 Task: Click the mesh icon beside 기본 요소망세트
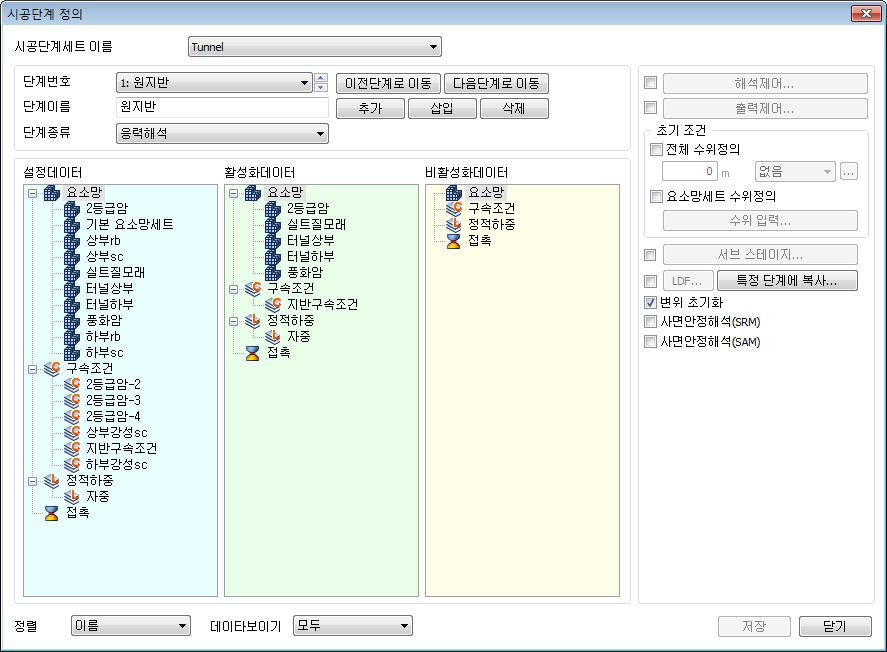(x=72, y=224)
